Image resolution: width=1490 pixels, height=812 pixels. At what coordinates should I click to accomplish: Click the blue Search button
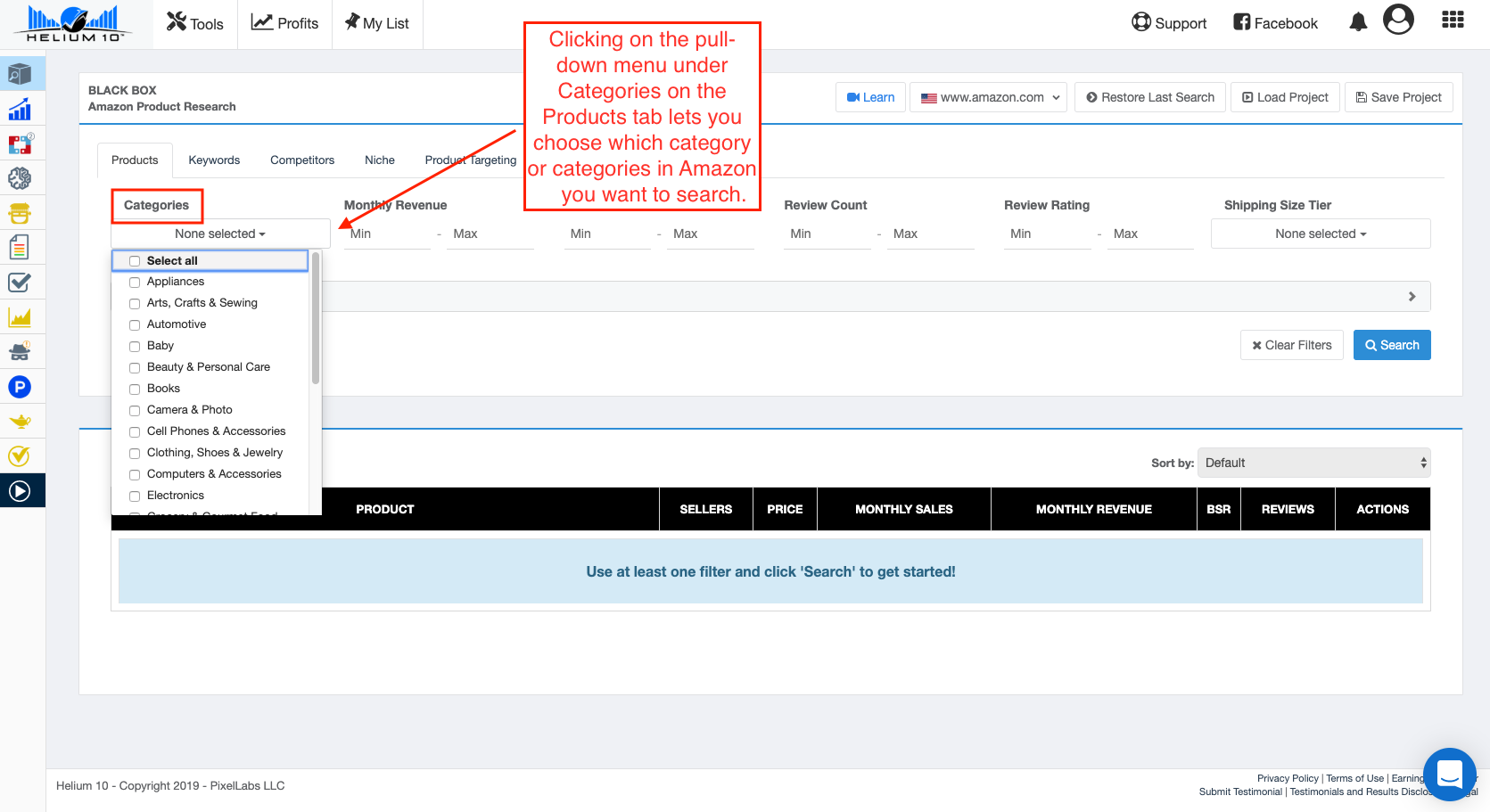1391,345
